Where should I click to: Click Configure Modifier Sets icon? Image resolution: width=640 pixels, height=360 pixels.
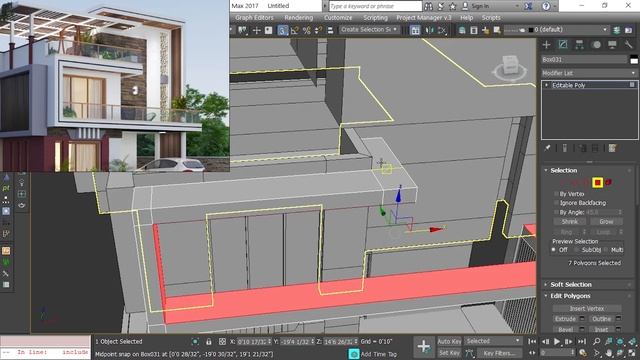coord(612,148)
